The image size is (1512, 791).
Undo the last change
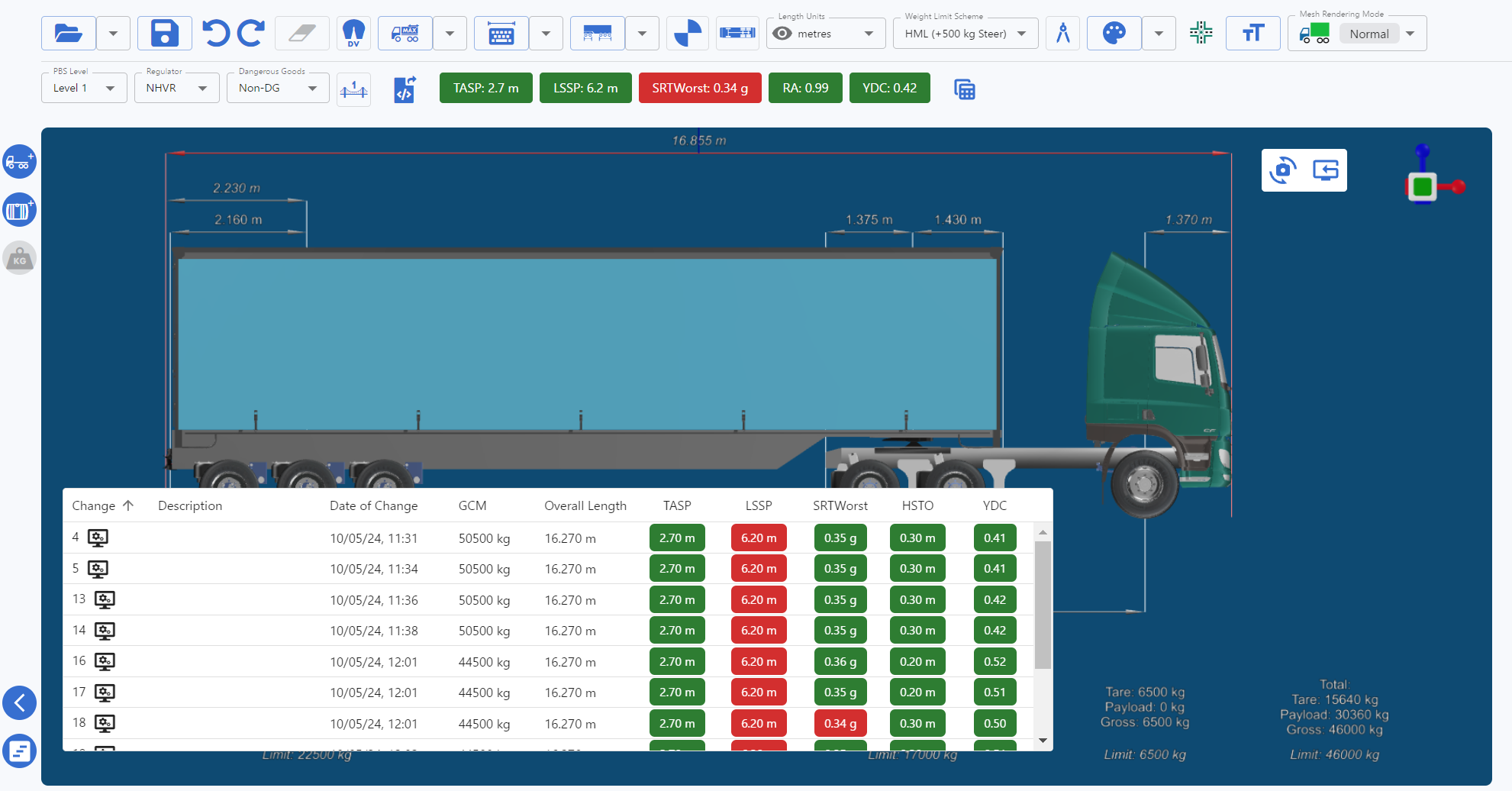[x=216, y=34]
